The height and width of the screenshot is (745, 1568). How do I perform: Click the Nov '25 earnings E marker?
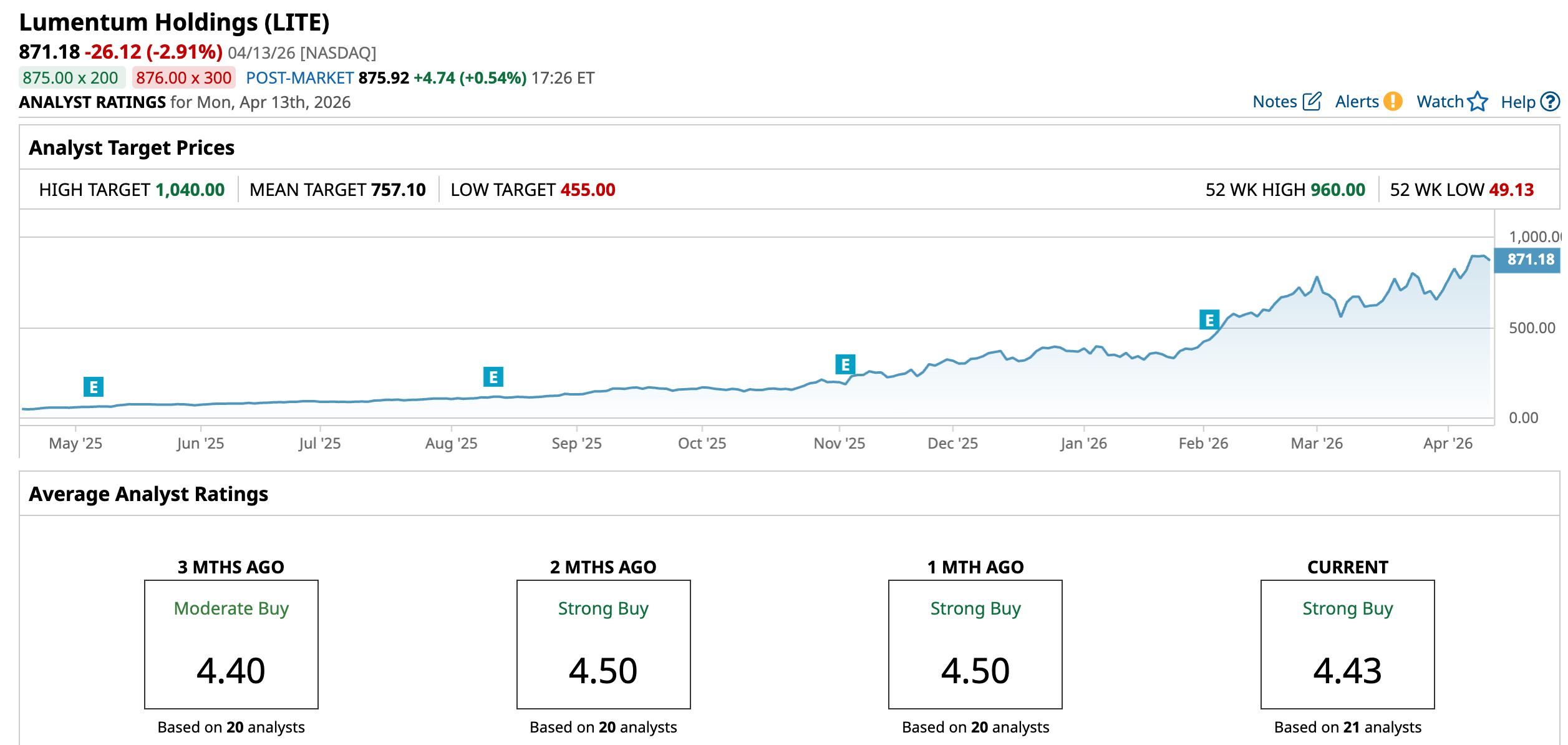(845, 364)
